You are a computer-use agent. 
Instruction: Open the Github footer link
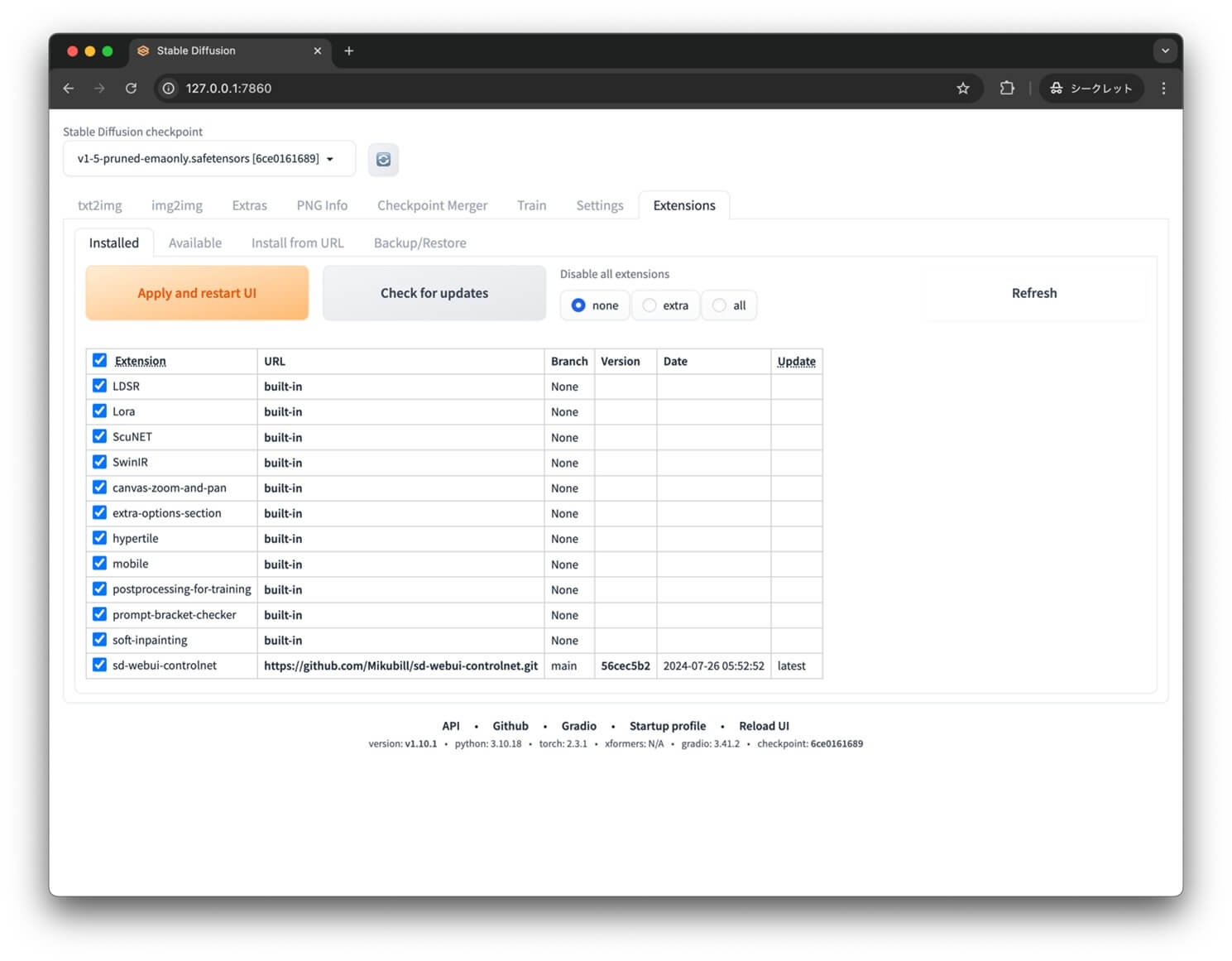pos(511,726)
